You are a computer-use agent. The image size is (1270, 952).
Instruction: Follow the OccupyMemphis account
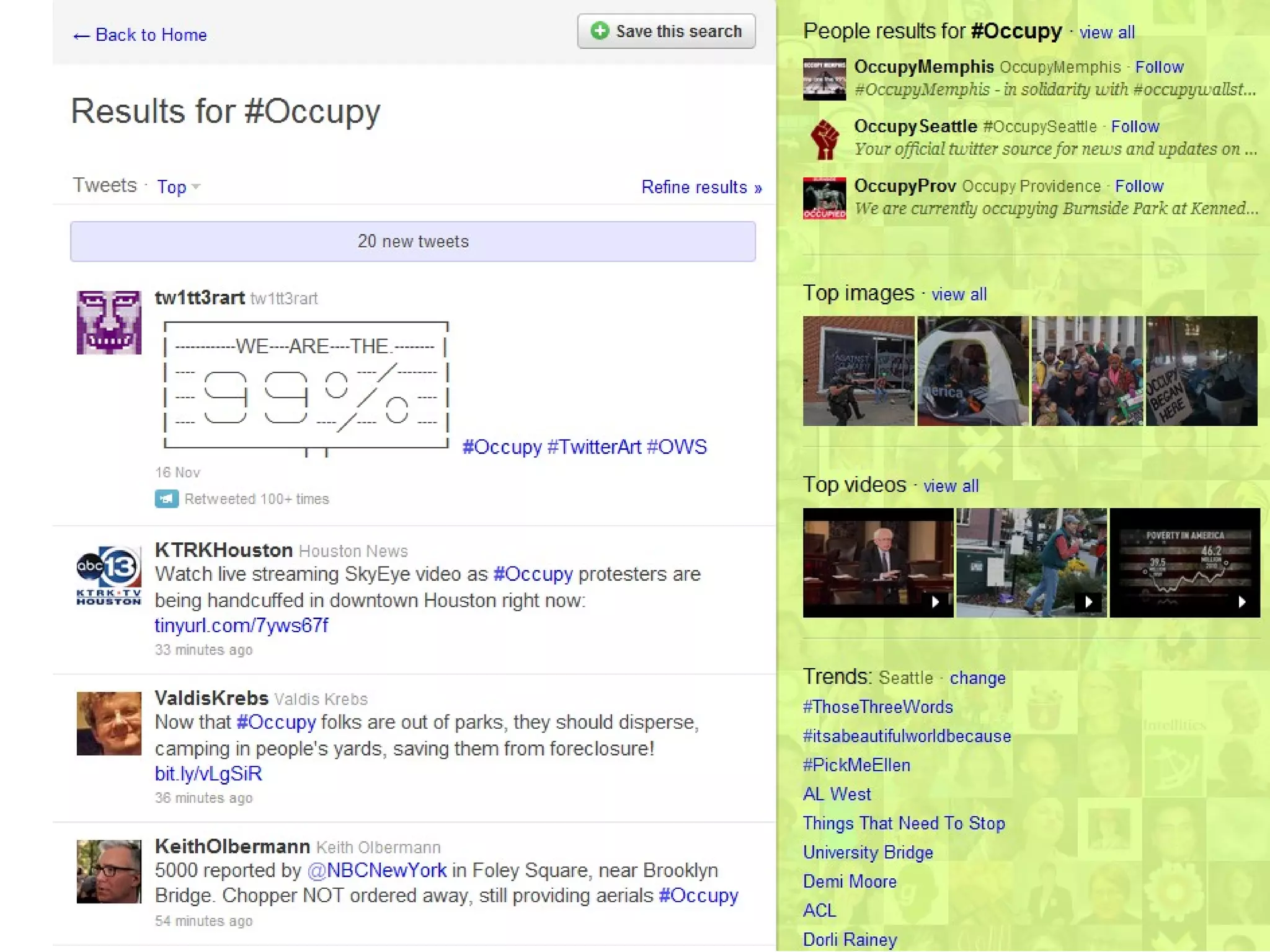click(1159, 67)
